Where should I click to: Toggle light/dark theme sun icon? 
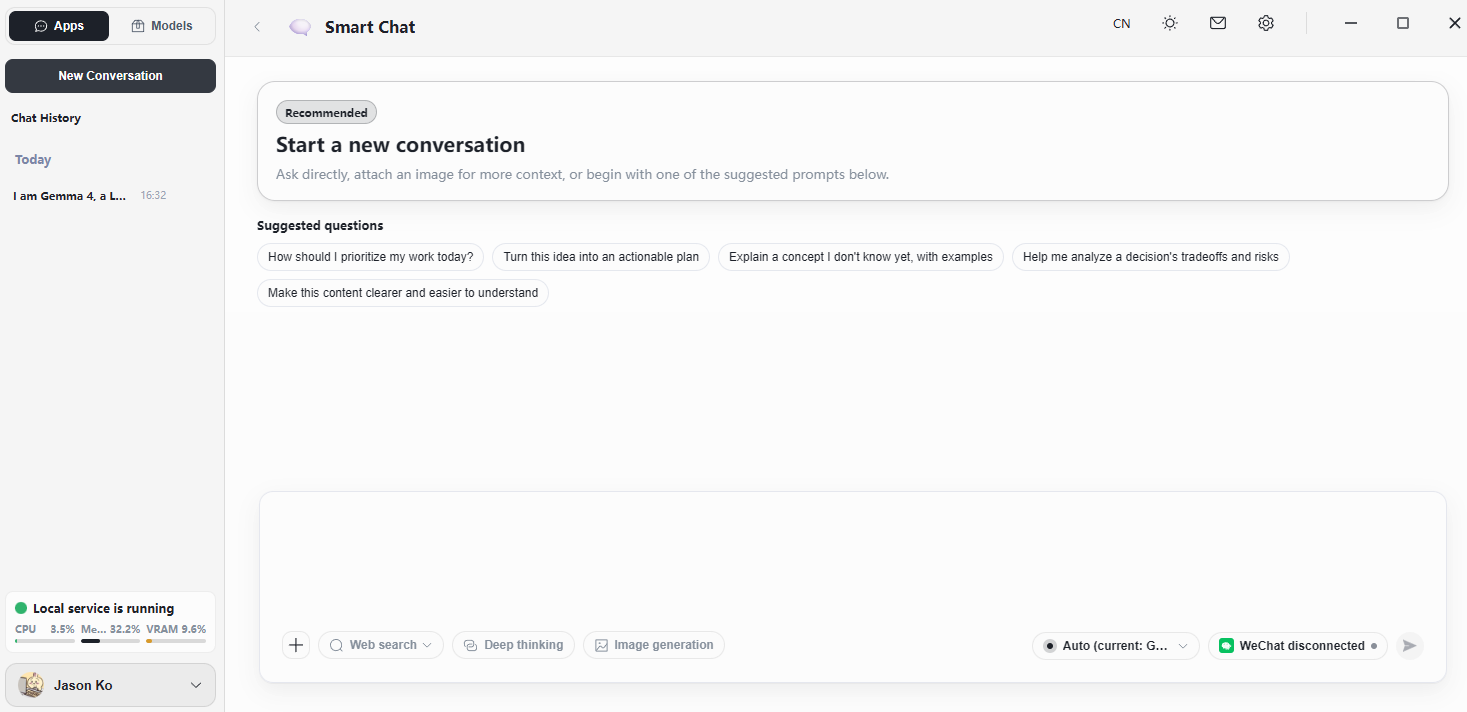1170,23
